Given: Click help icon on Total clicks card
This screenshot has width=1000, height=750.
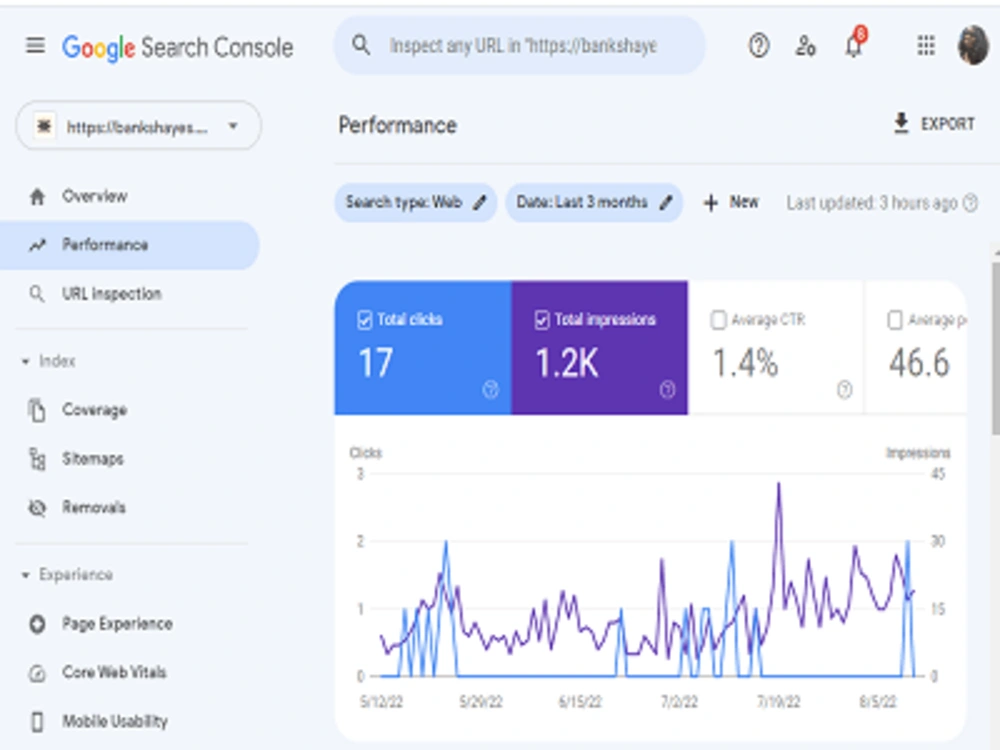Looking at the screenshot, I should coord(490,389).
